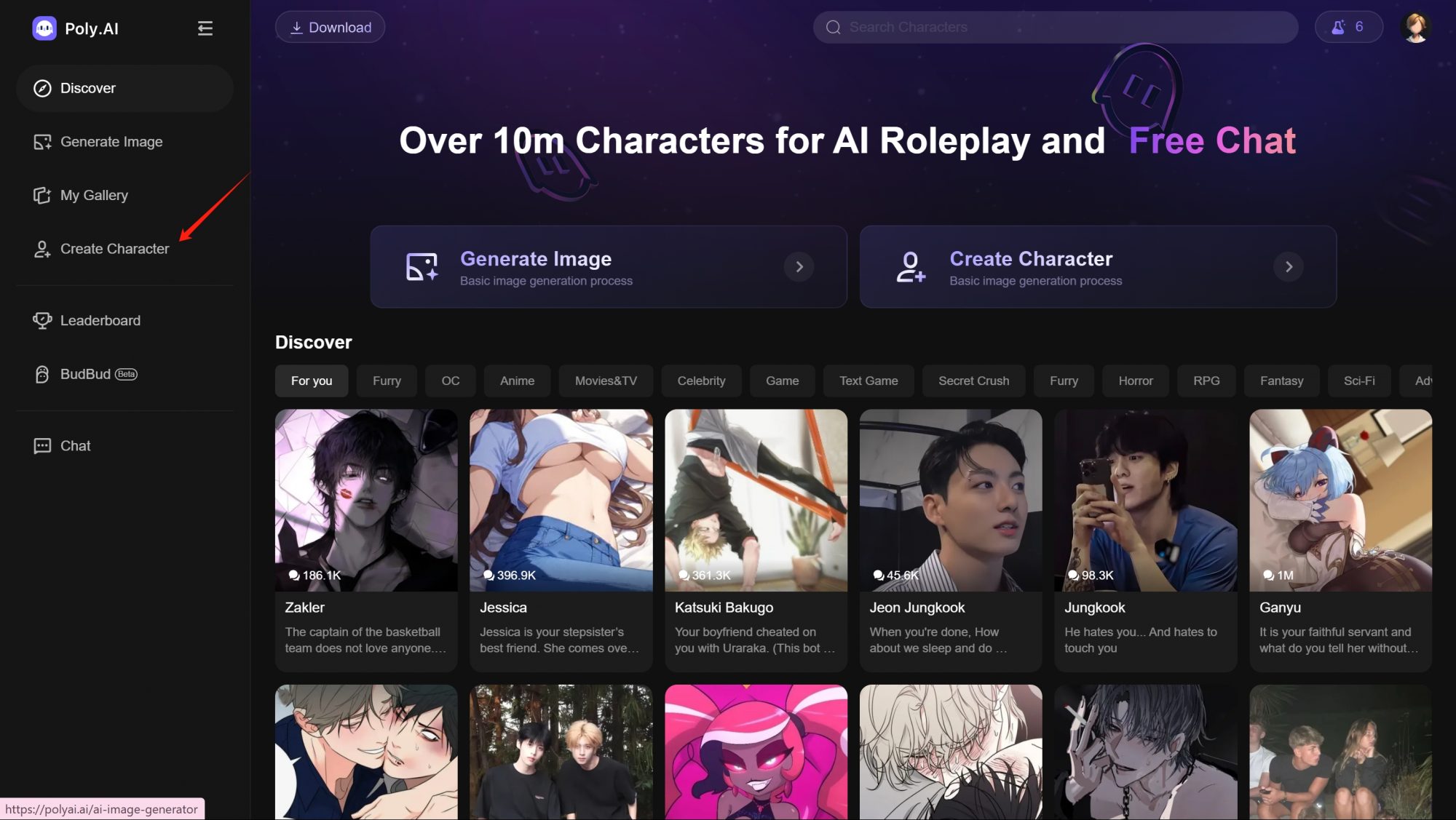Select the Secret Crush category tab
This screenshot has width=1456, height=820.
[973, 381]
